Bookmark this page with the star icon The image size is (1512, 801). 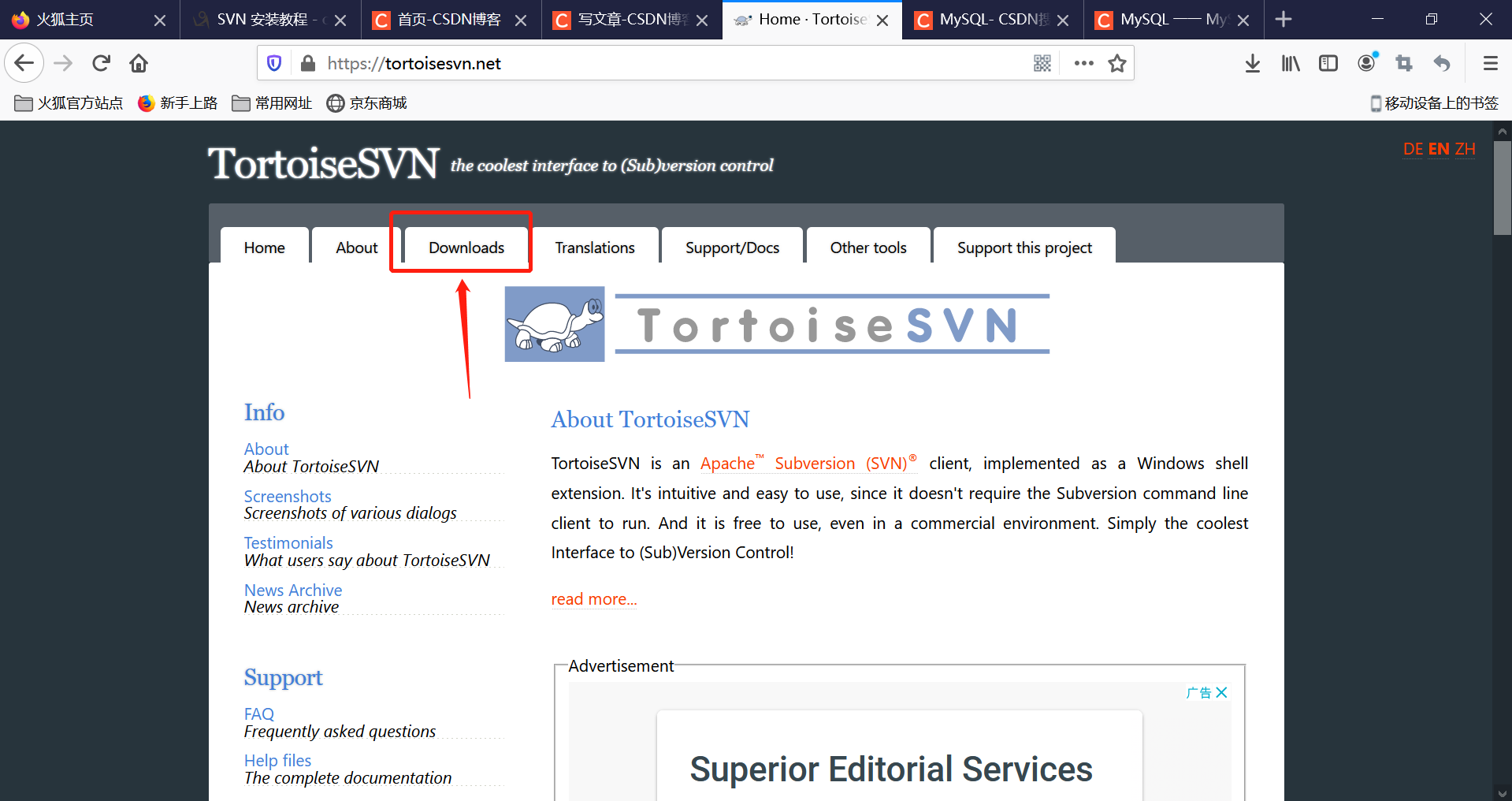(x=1116, y=63)
